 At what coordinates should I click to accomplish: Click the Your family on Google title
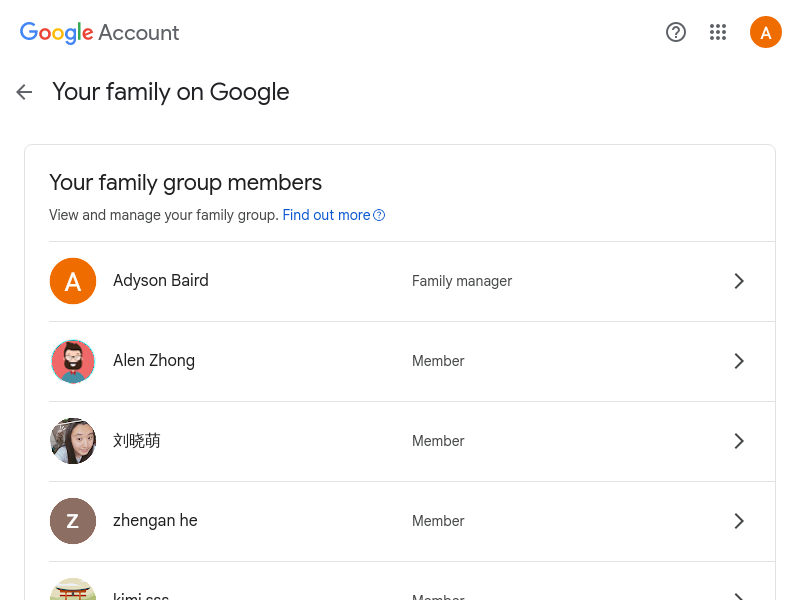(x=170, y=92)
